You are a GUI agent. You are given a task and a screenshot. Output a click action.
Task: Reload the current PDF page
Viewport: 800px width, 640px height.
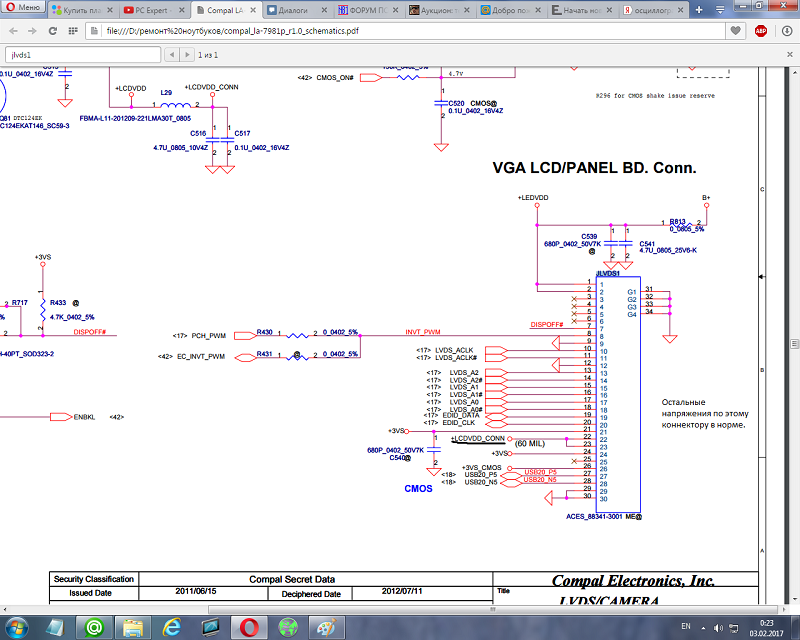pyautogui.click(x=53, y=31)
